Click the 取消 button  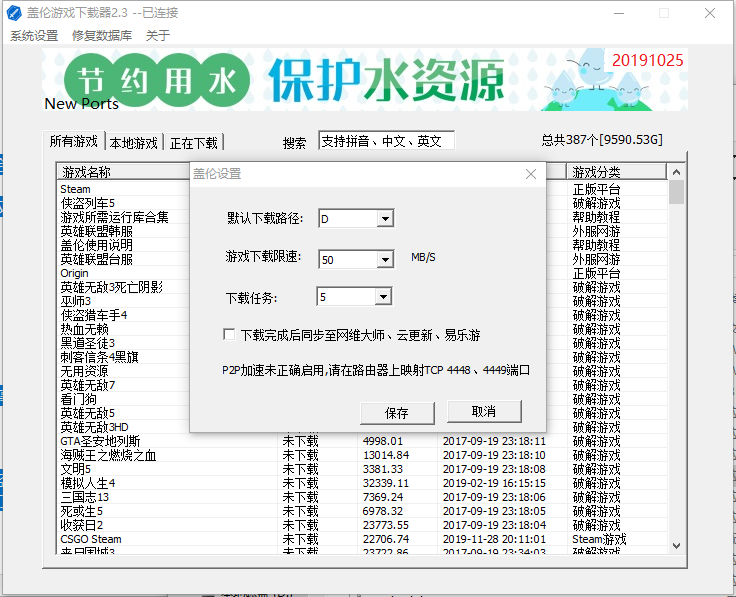point(484,412)
